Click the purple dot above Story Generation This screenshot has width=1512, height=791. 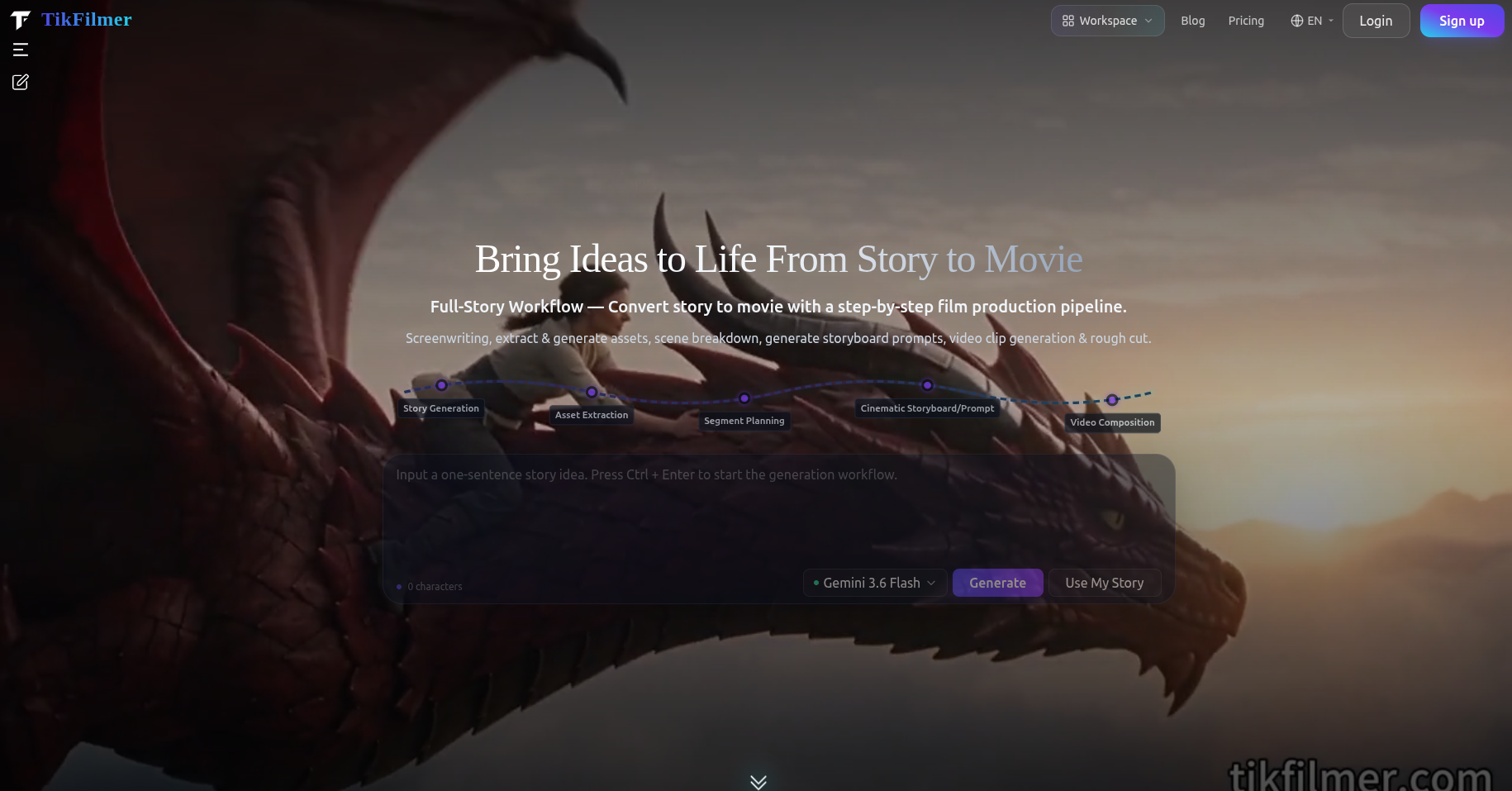(x=441, y=385)
